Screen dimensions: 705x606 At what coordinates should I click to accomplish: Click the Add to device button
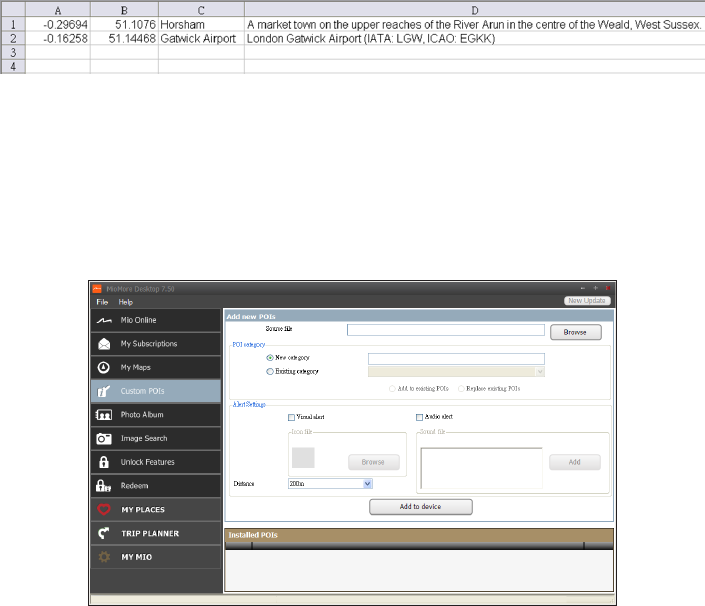(420, 507)
